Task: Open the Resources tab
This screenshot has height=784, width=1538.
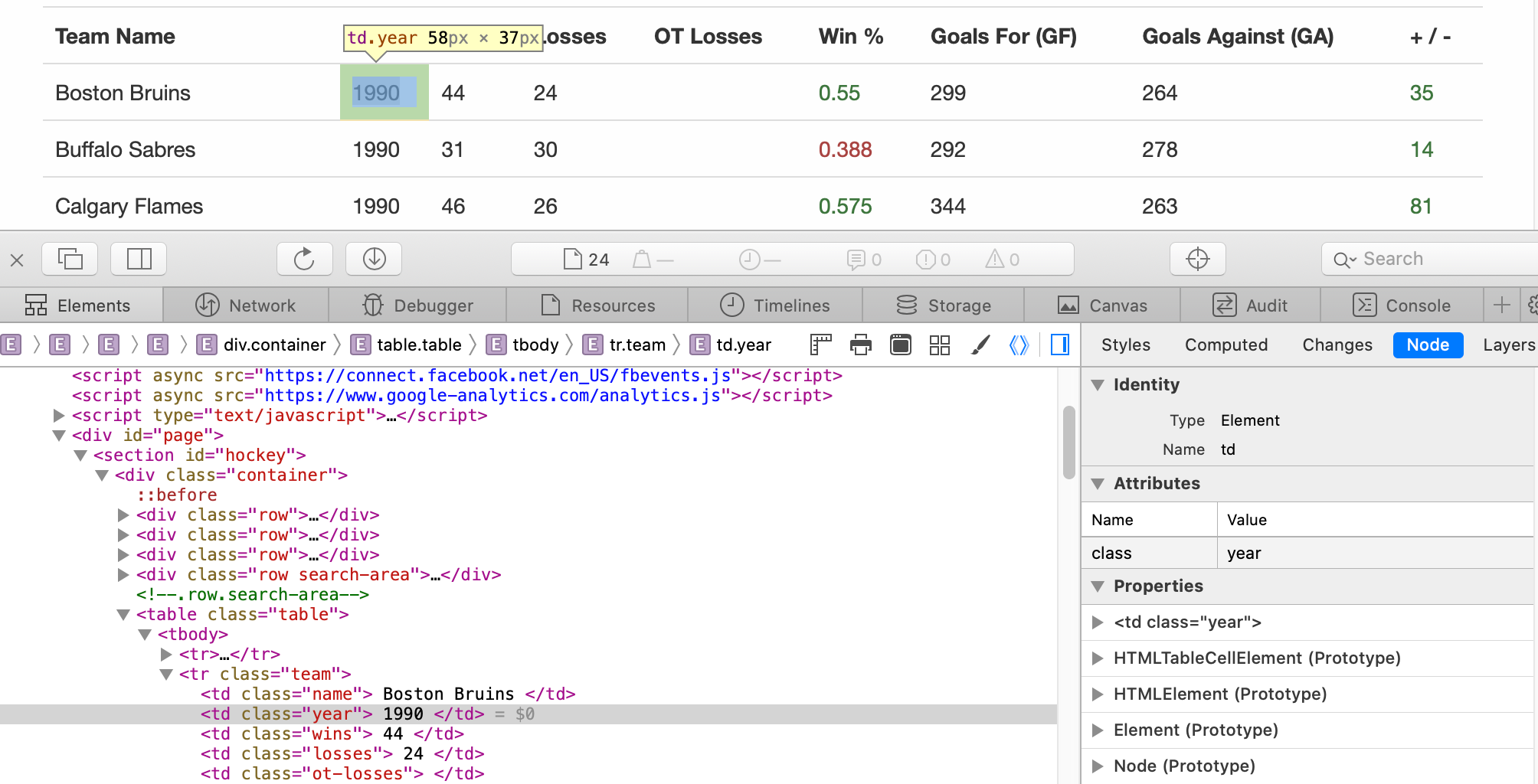Action: click(x=597, y=305)
